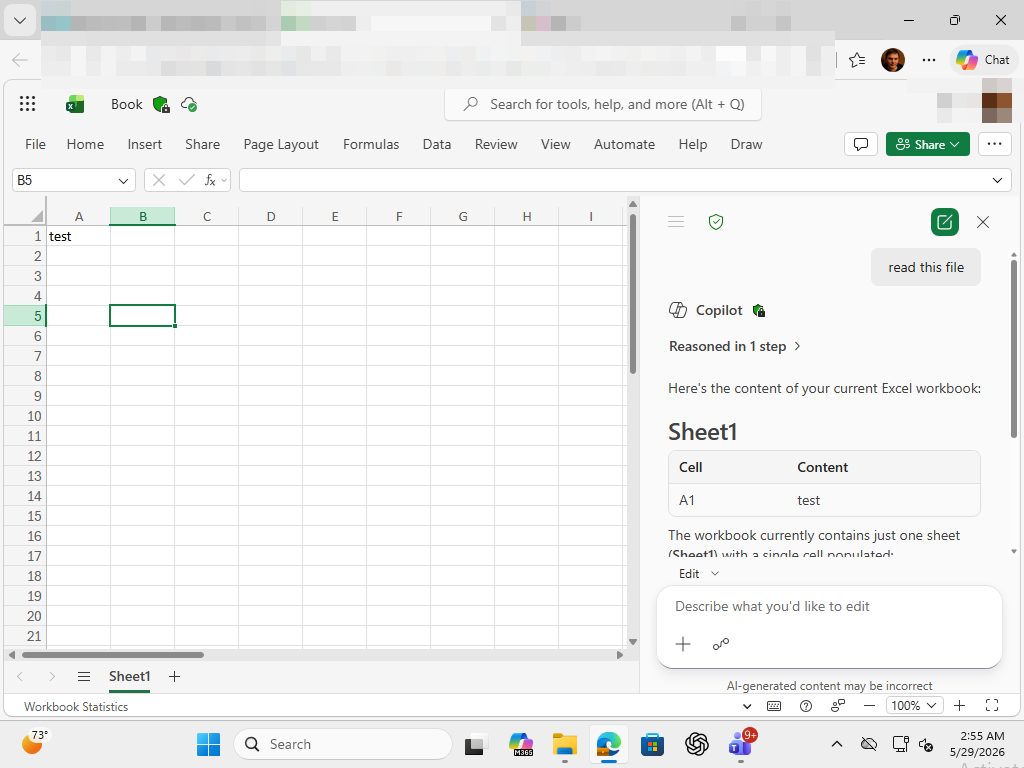
Task: Open the Name Box dropdown arrow
Action: point(123,180)
